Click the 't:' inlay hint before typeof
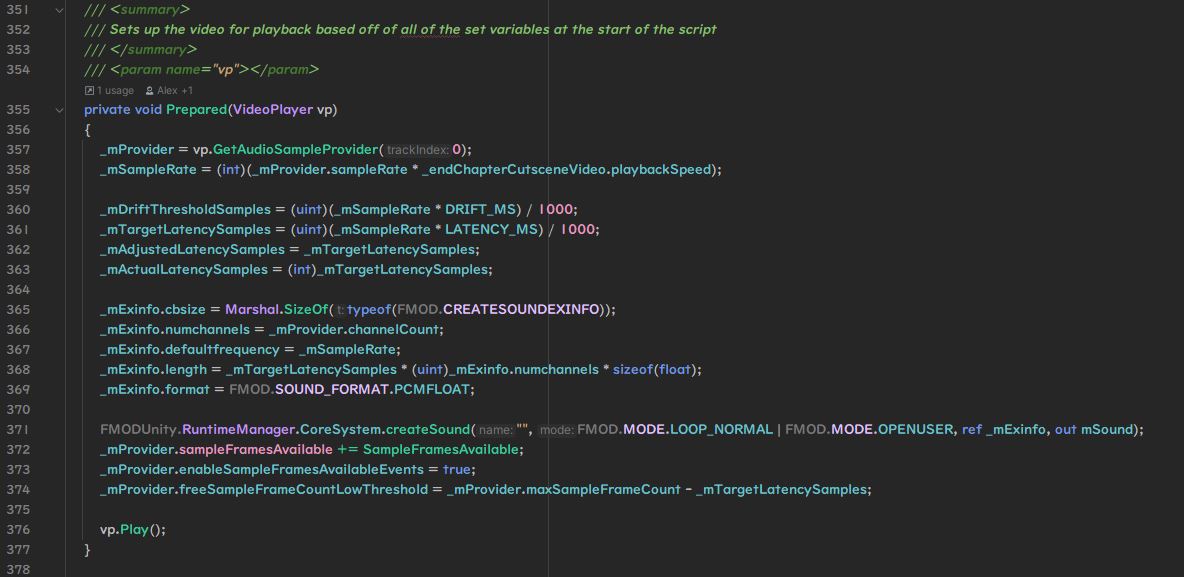The image size is (1184, 577). (x=340, y=310)
